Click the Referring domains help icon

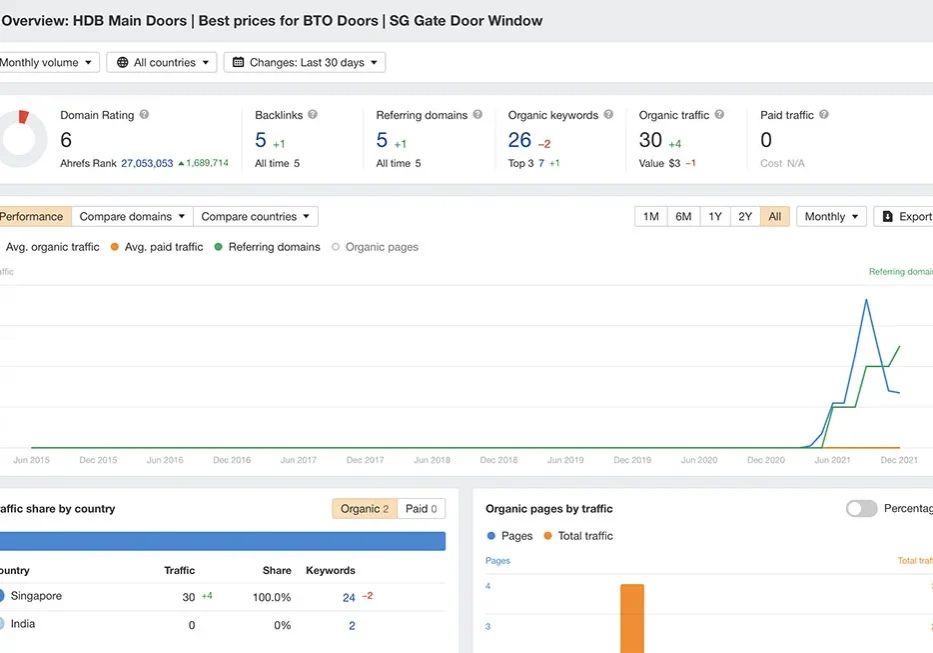(478, 115)
